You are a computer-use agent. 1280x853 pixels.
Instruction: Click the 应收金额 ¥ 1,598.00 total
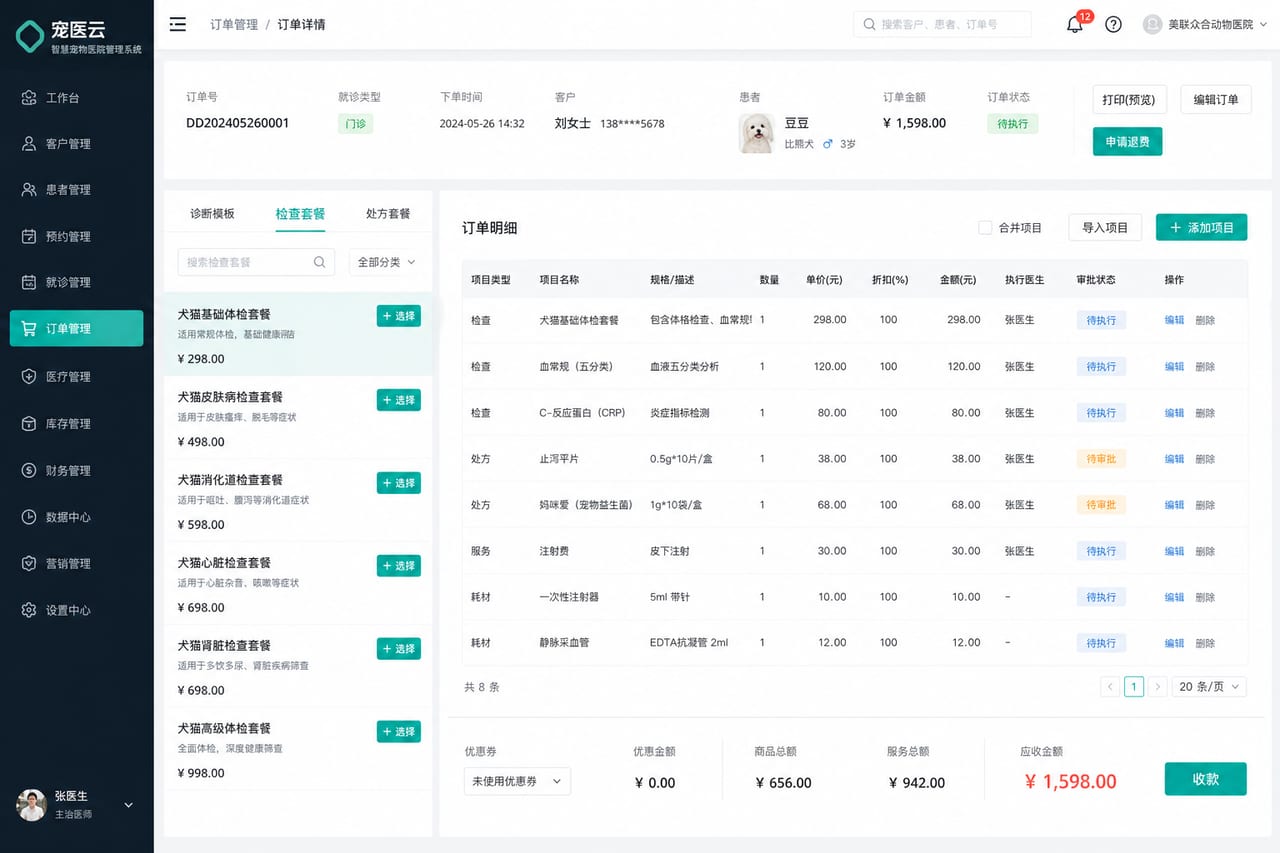[1071, 782]
